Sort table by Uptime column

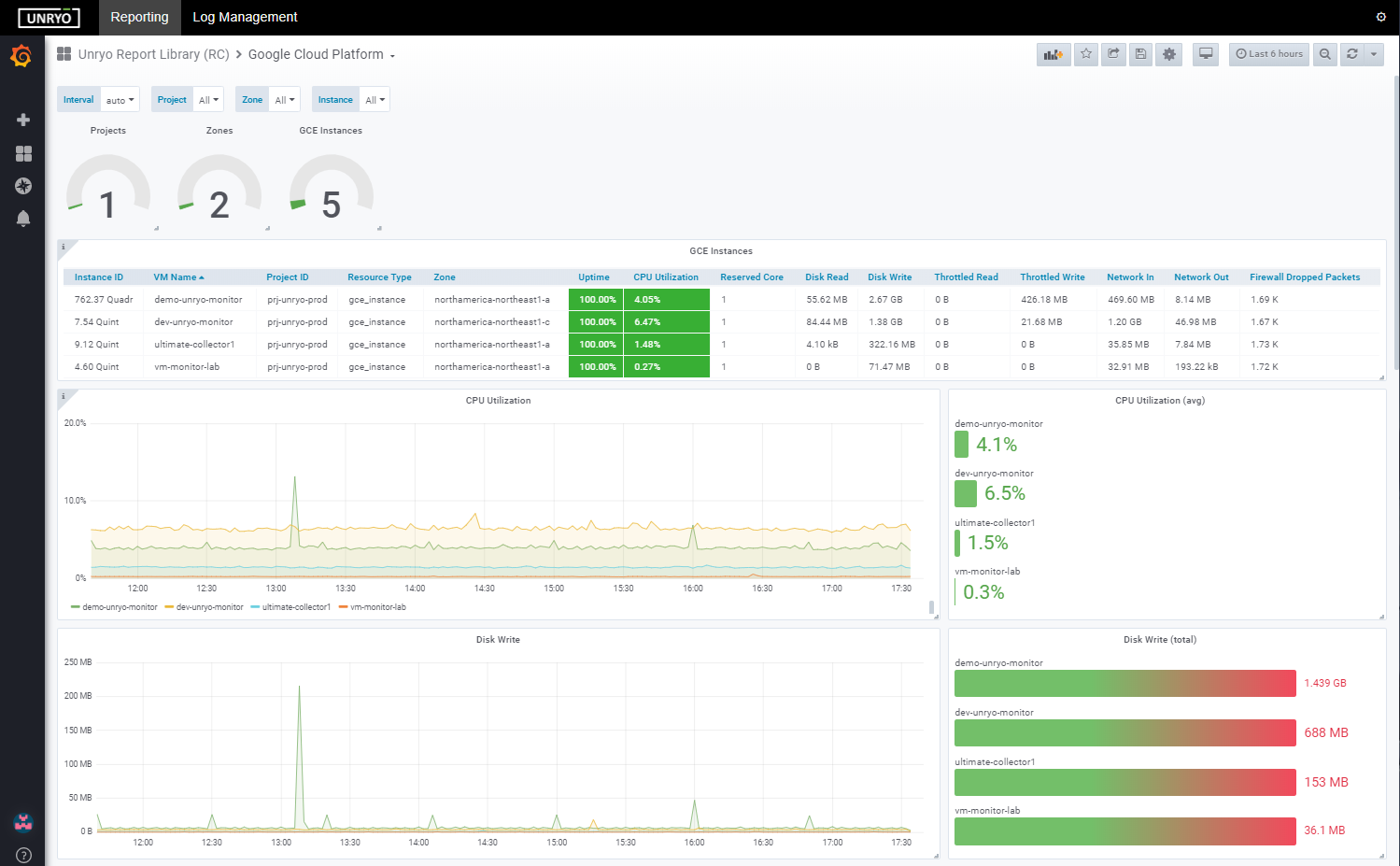click(x=594, y=277)
